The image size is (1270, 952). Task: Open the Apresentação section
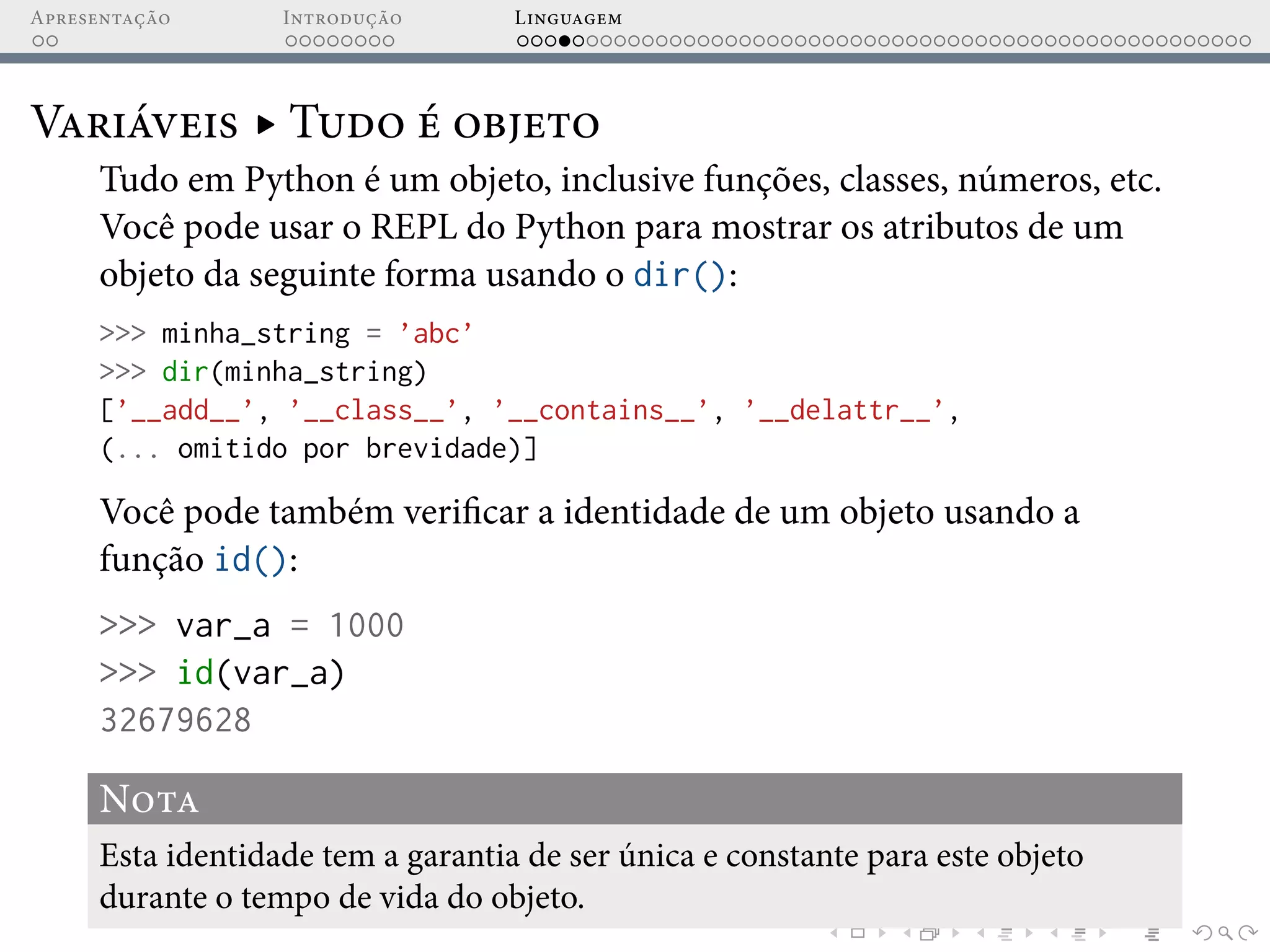[x=100, y=18]
